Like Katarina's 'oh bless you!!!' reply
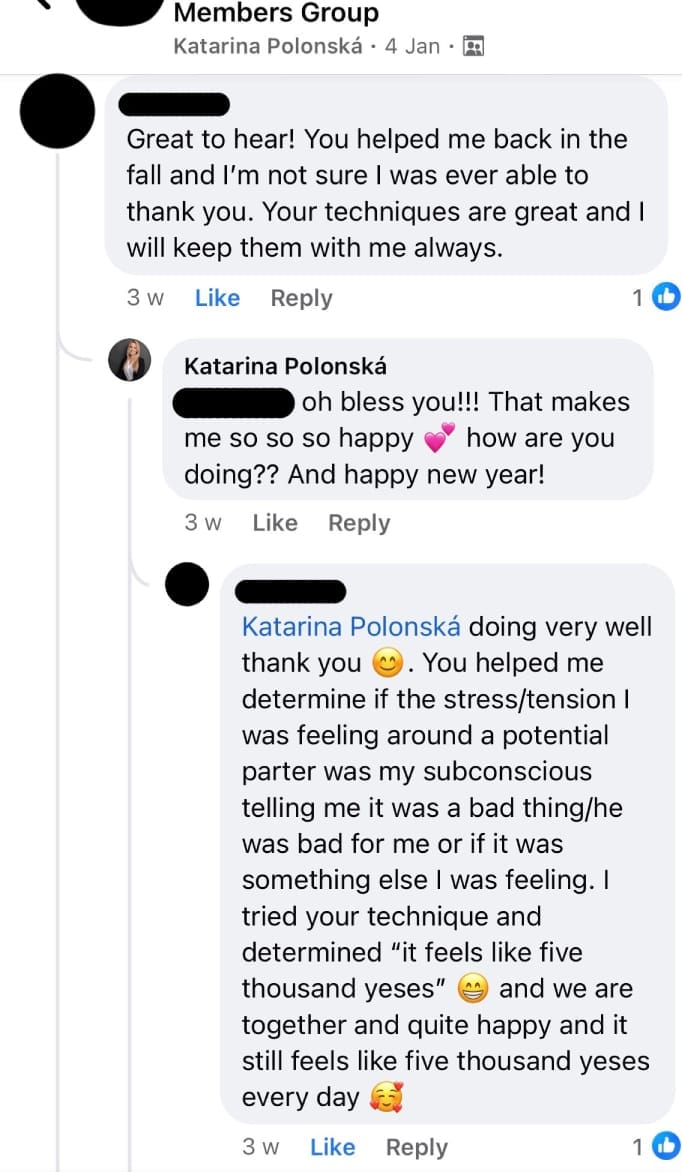Screen dimensions: 682x1172 click(275, 523)
